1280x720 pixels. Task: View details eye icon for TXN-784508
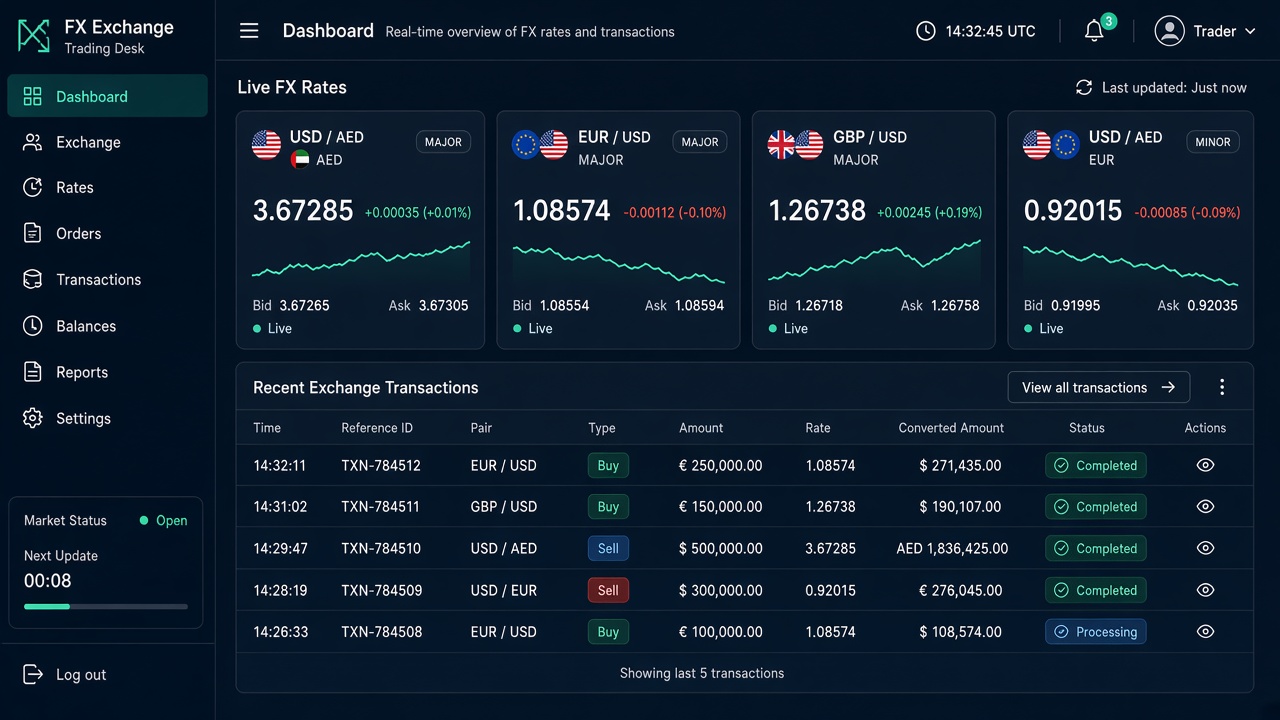pos(1205,632)
